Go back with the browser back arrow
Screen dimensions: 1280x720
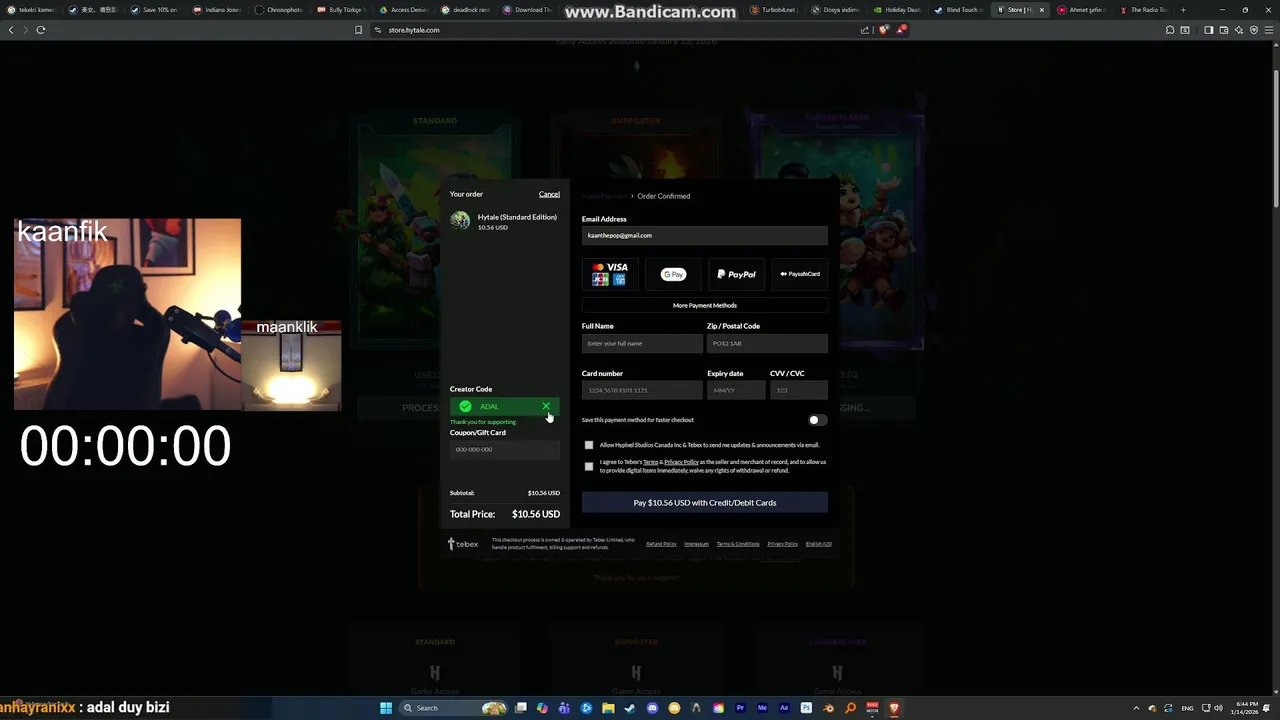click(x=11, y=30)
